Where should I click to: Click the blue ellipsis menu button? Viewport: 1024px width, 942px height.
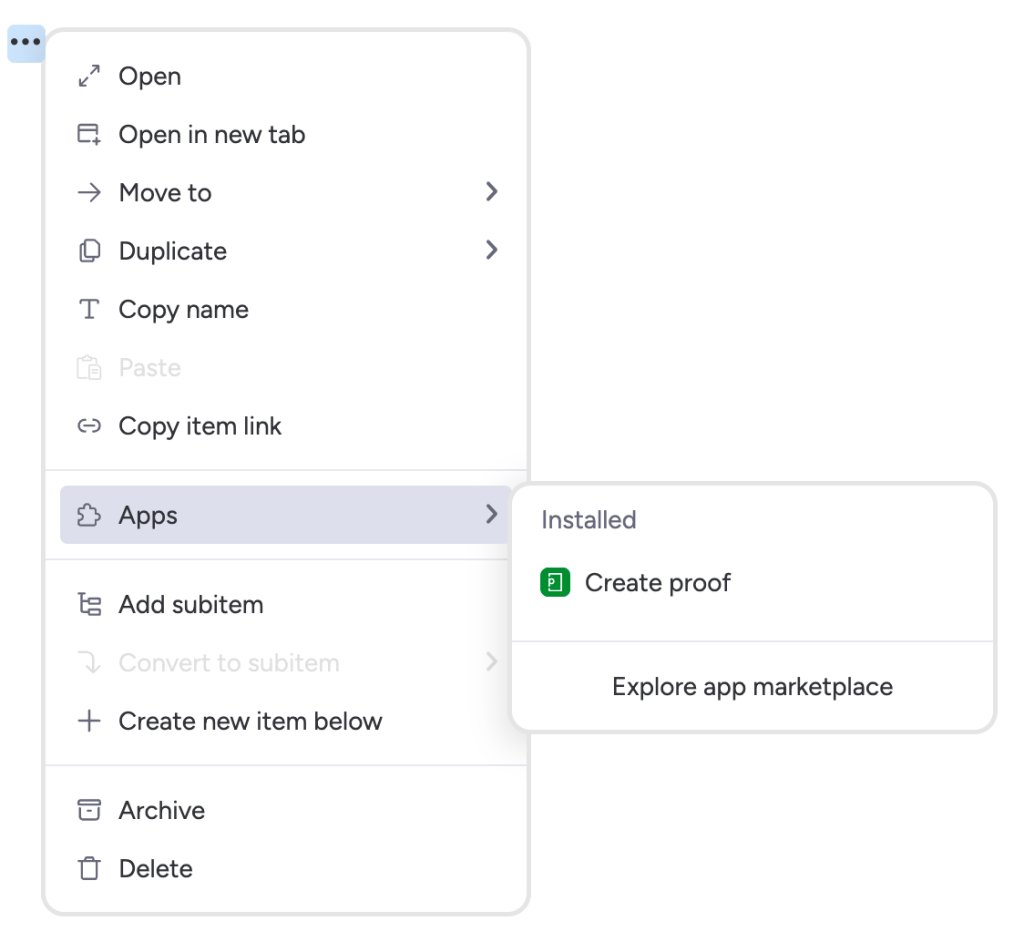point(25,43)
